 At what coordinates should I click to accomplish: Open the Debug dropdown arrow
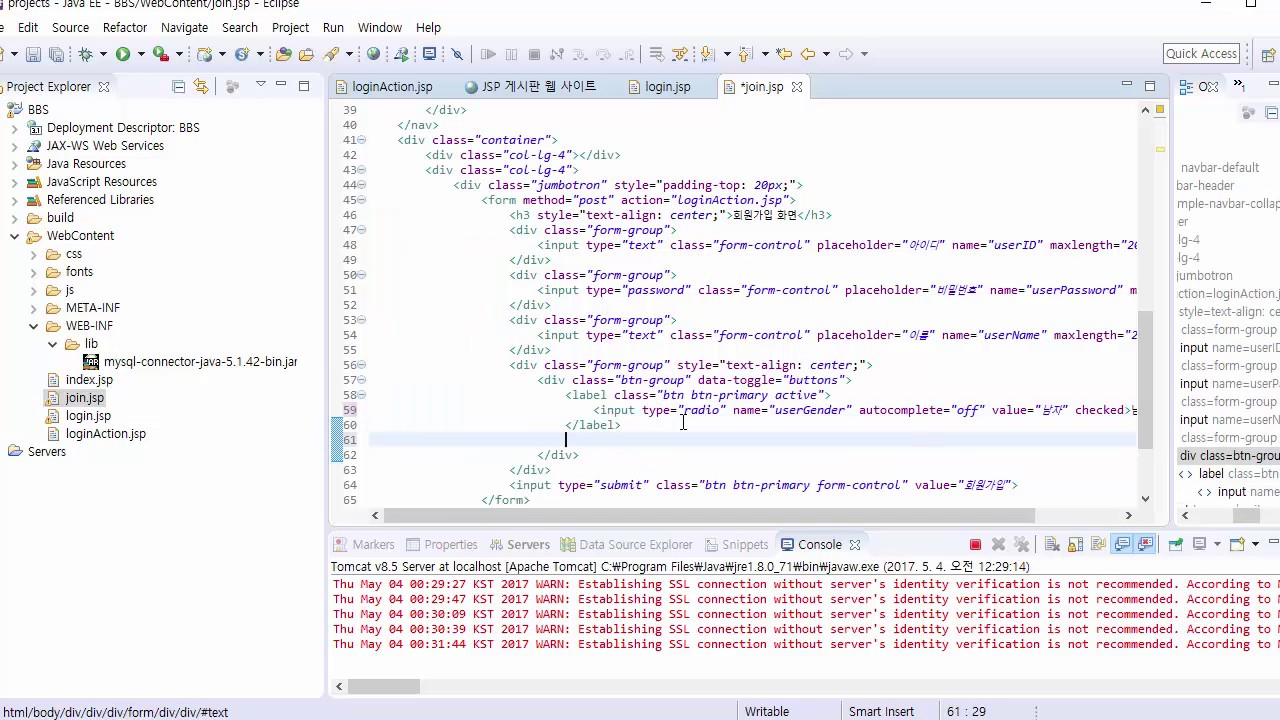coord(103,54)
